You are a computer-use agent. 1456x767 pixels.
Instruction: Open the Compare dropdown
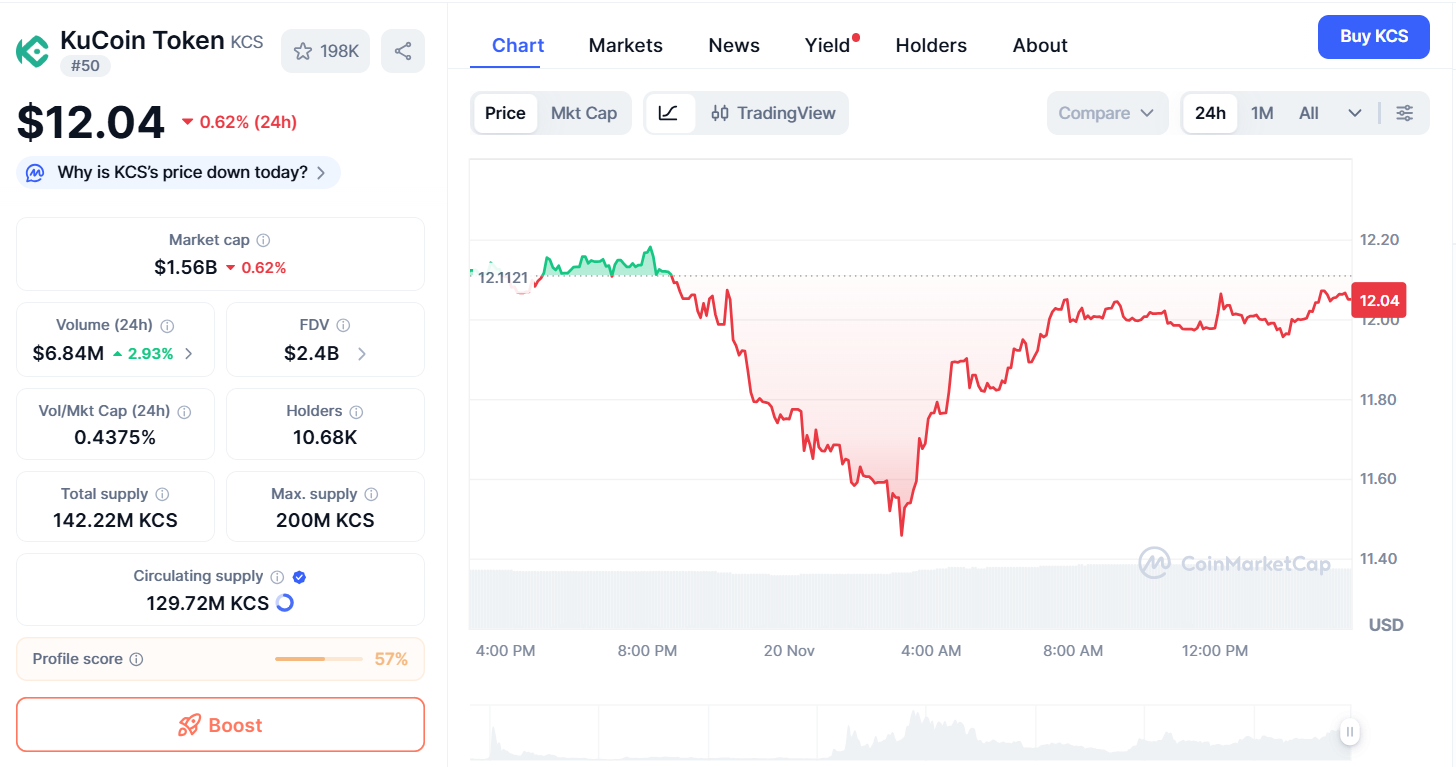click(x=1106, y=113)
